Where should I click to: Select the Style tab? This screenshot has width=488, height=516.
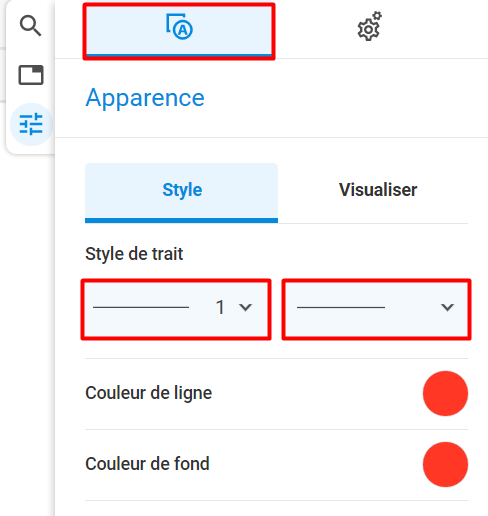(x=181, y=193)
